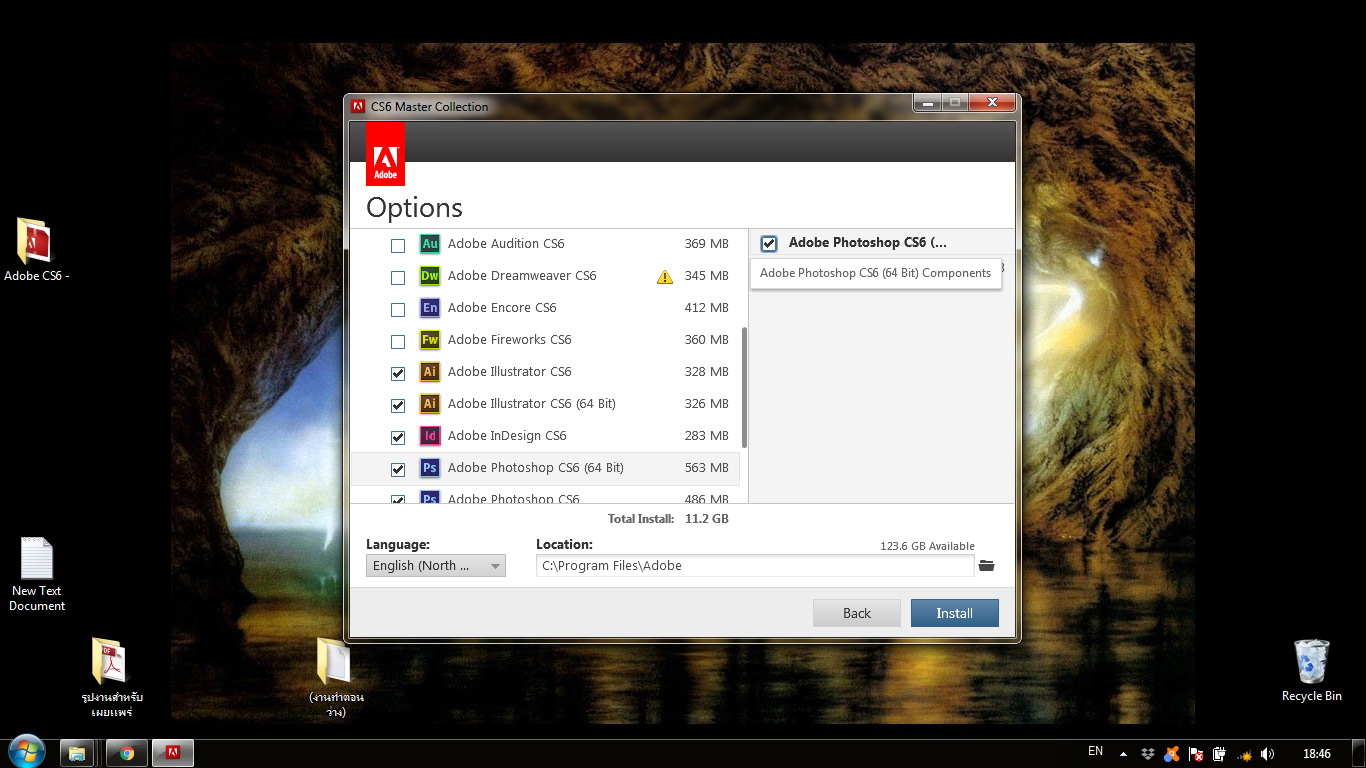Screen dimensions: 1366x768
Task: Select the New Text Document desktop icon
Action: (37, 574)
